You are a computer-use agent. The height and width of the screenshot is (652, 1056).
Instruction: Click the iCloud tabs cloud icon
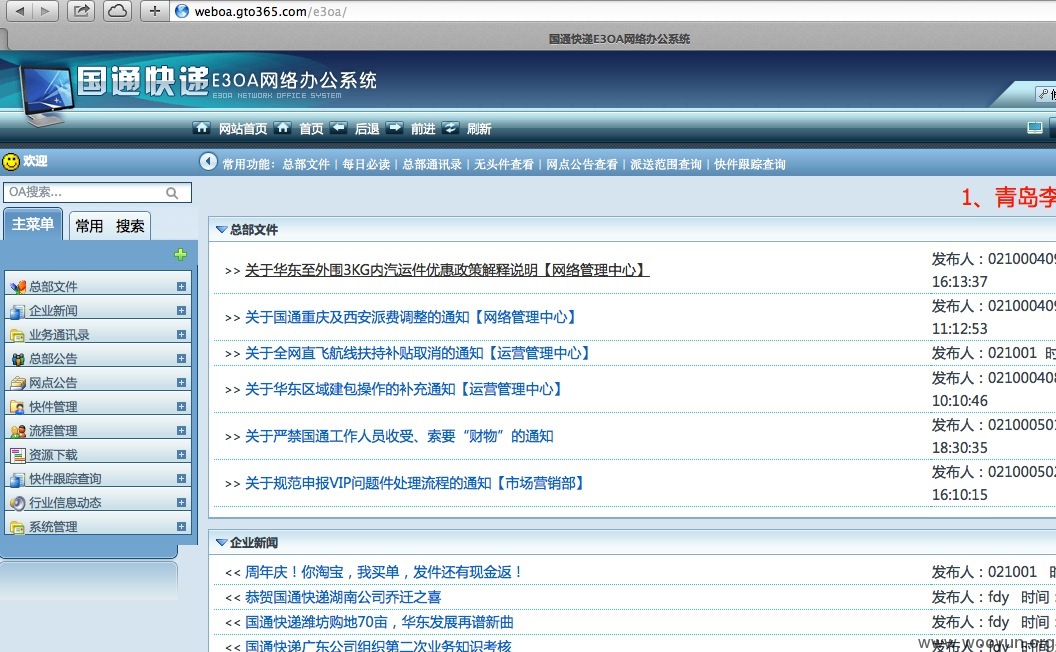[x=118, y=11]
